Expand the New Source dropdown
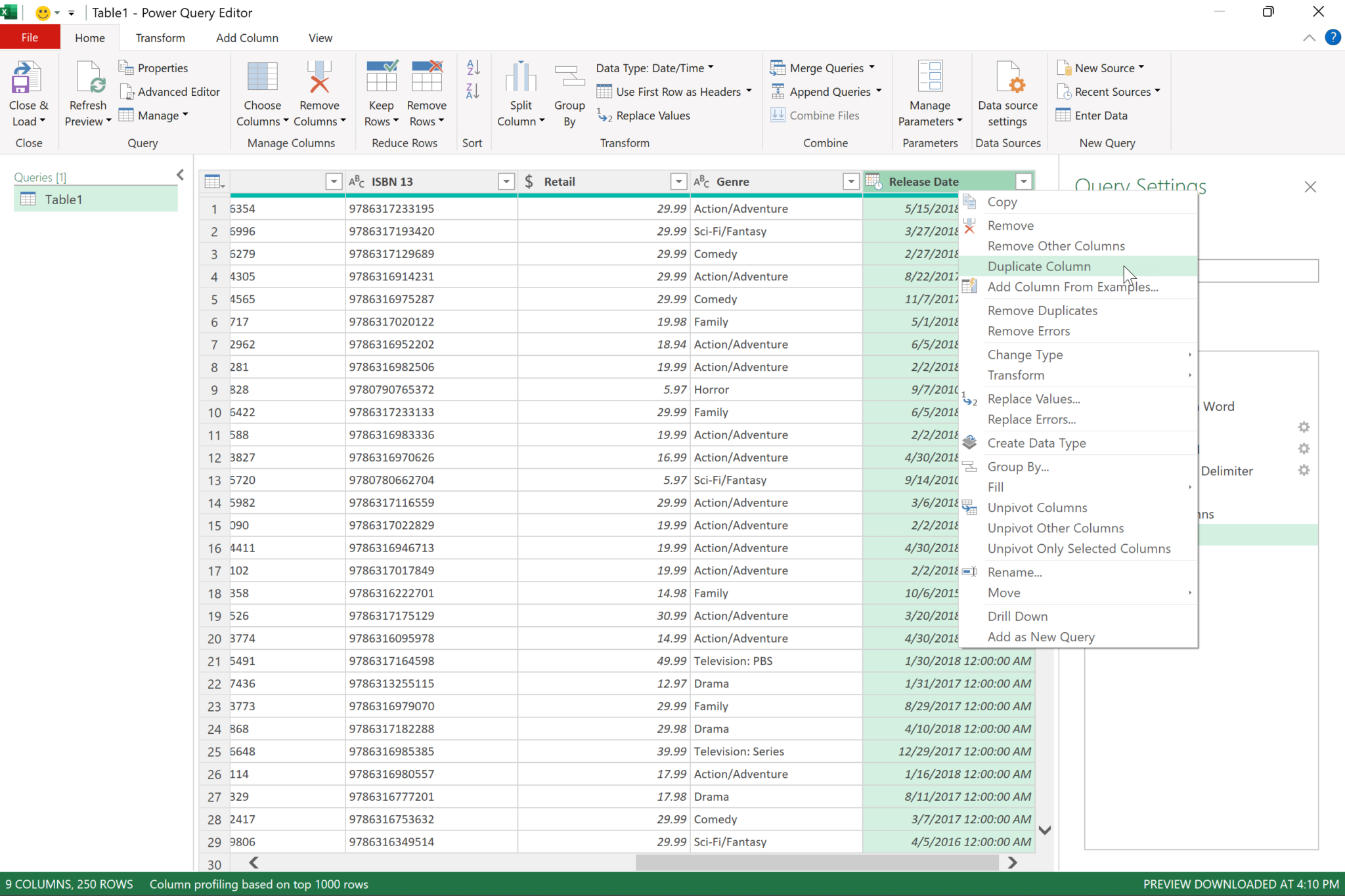1345x896 pixels. pos(1141,68)
